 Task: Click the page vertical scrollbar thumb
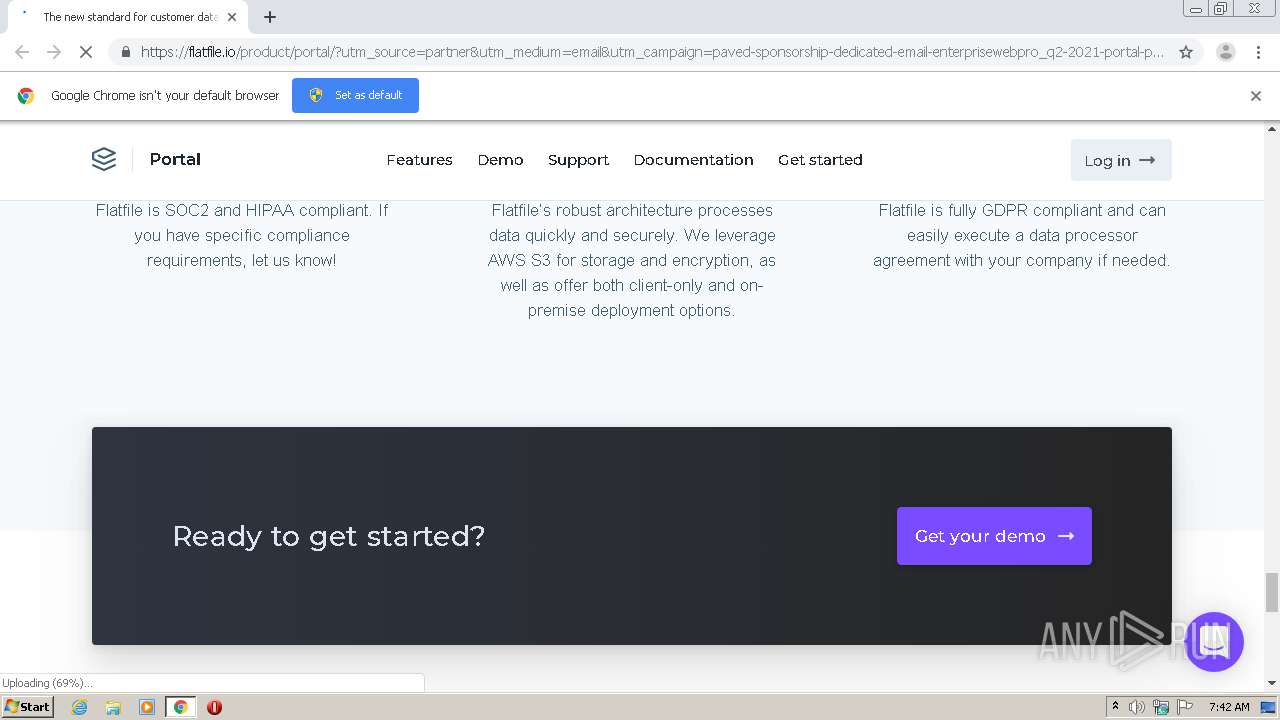(x=1272, y=592)
